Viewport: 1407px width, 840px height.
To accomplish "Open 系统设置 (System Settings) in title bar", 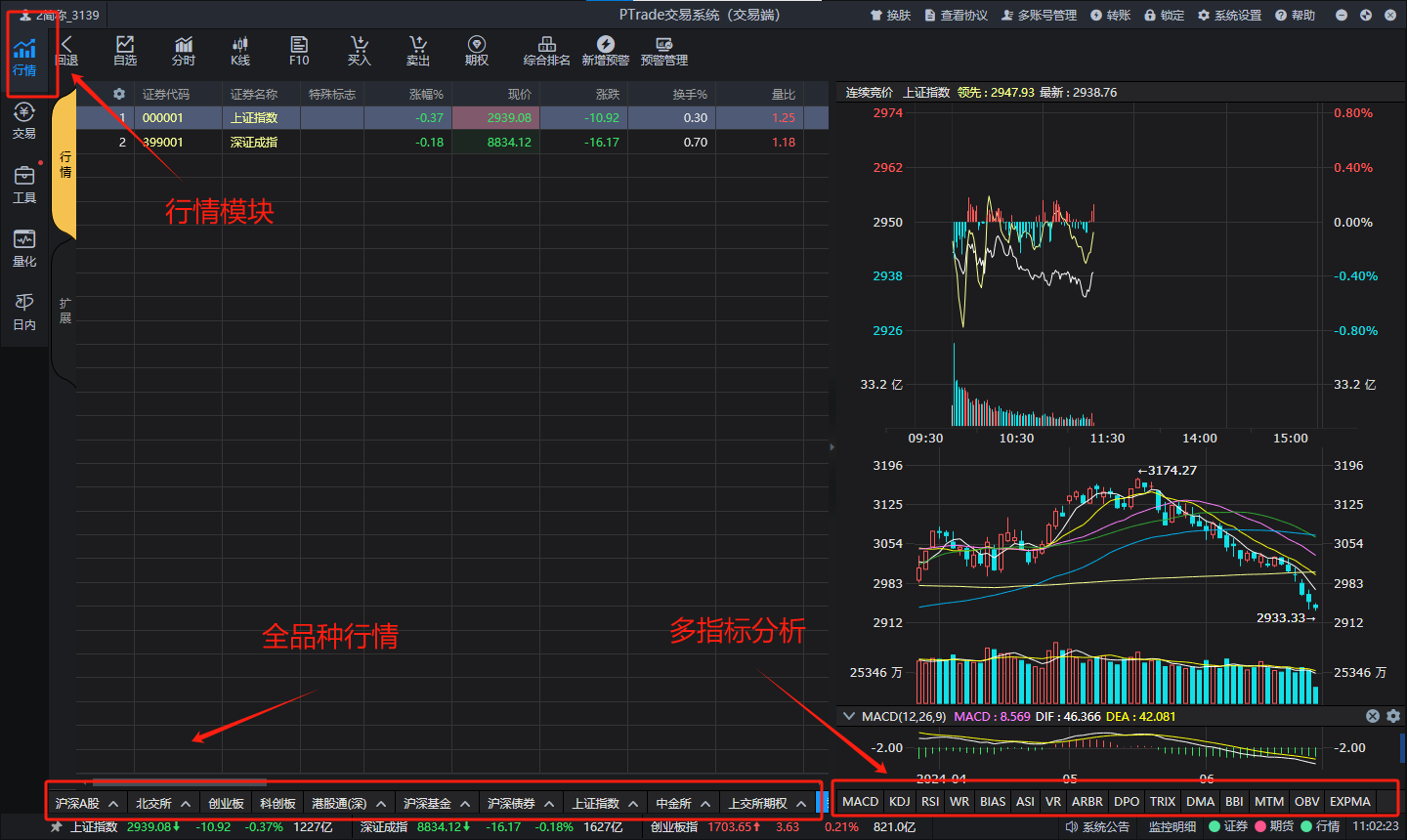I will coord(1229,15).
